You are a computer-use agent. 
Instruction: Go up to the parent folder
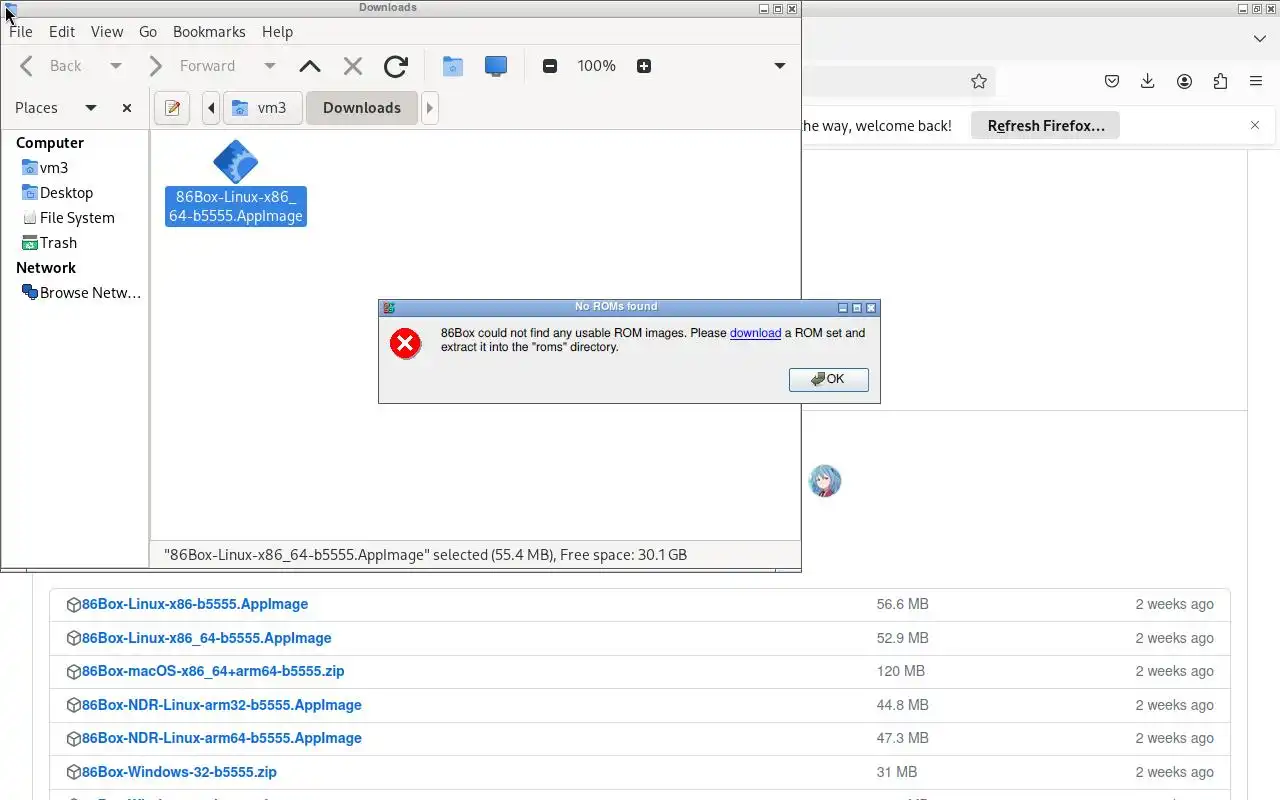click(310, 66)
